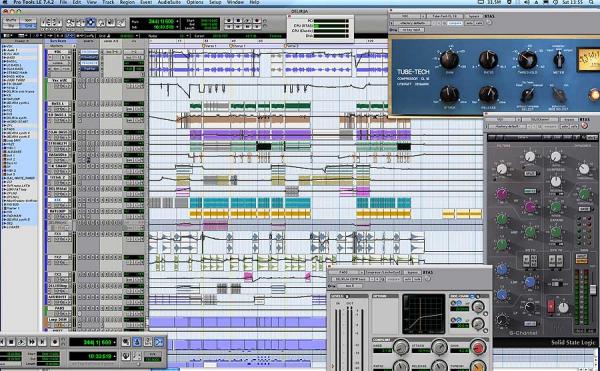Click Go to End in Transport window
The width and height of the screenshot is (600, 371).
coord(42,342)
